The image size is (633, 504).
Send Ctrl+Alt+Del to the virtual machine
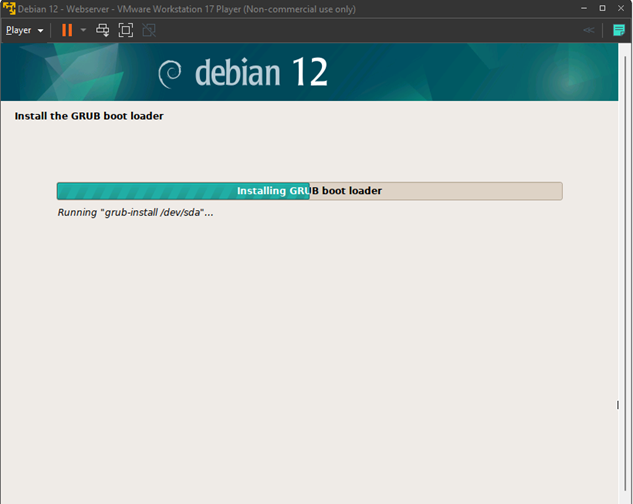pos(103,30)
